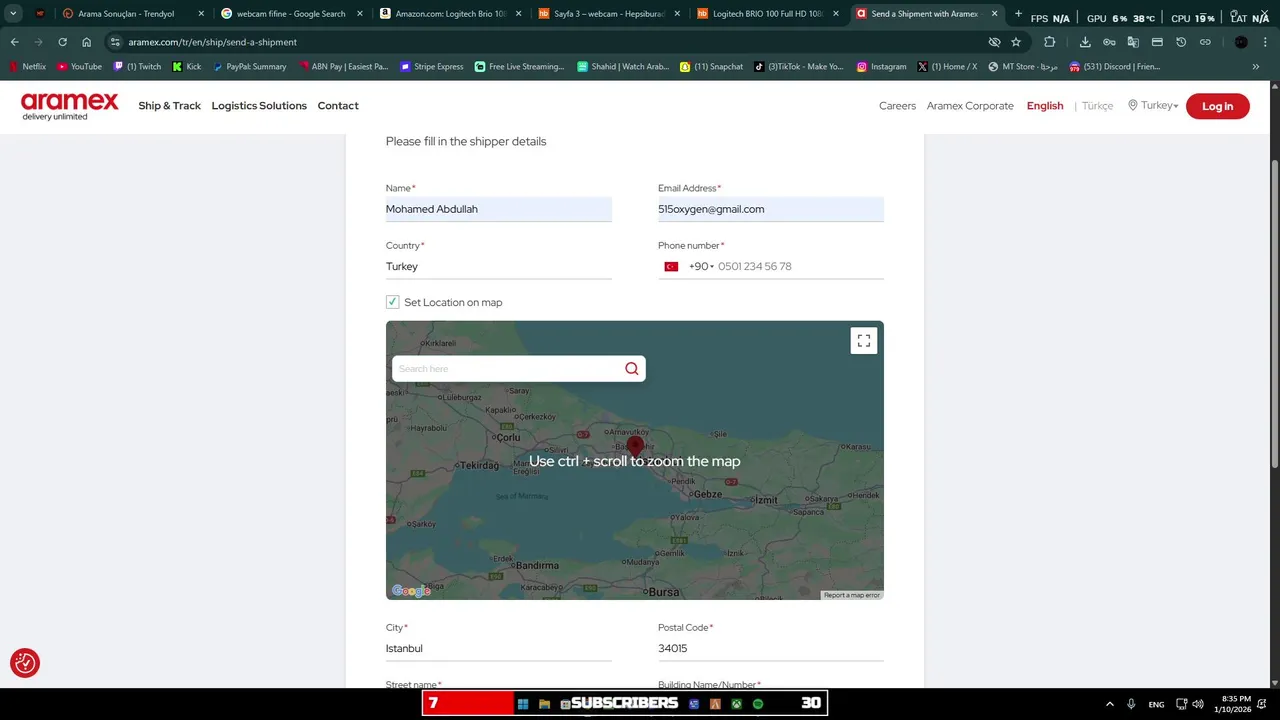Open the translate page icon
This screenshot has height=720, width=1280.
tap(1133, 42)
